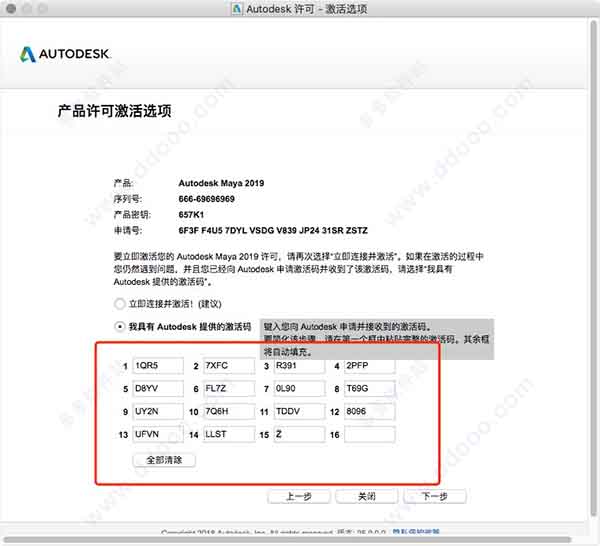Click activation code field 15 containing Z

coord(299,435)
